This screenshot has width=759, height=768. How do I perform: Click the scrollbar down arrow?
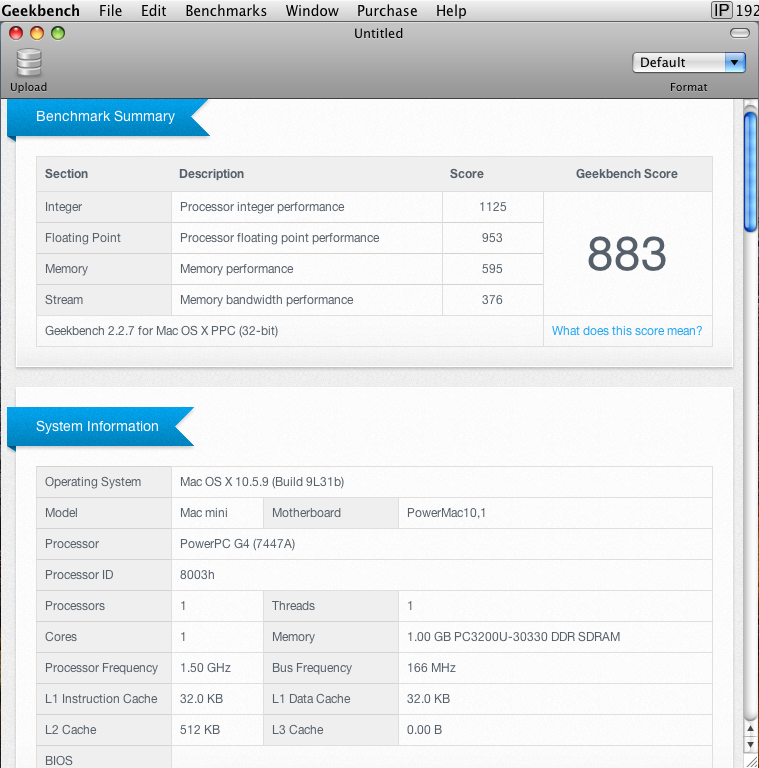(x=750, y=744)
